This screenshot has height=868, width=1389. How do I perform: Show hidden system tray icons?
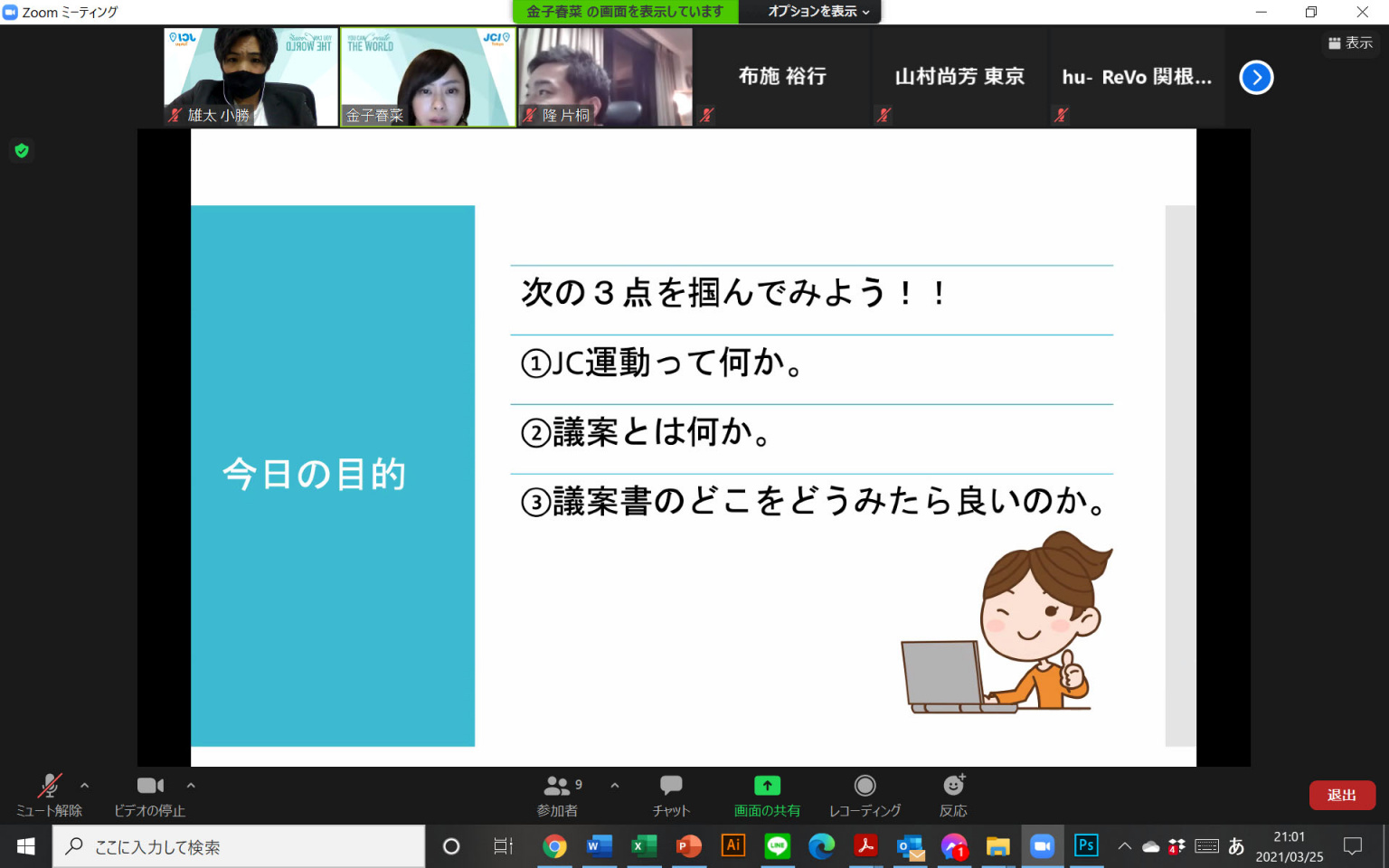[x=1124, y=846]
